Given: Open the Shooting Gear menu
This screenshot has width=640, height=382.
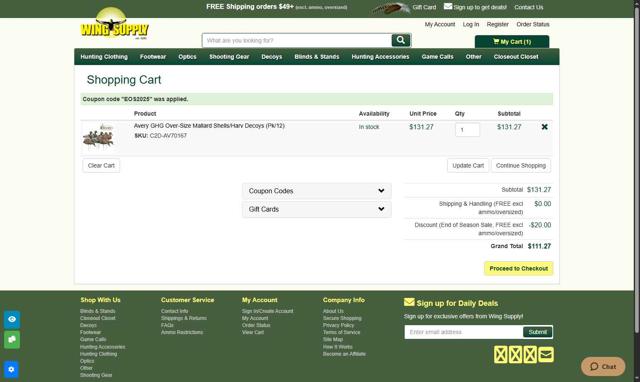Looking at the screenshot, I should 229,57.
